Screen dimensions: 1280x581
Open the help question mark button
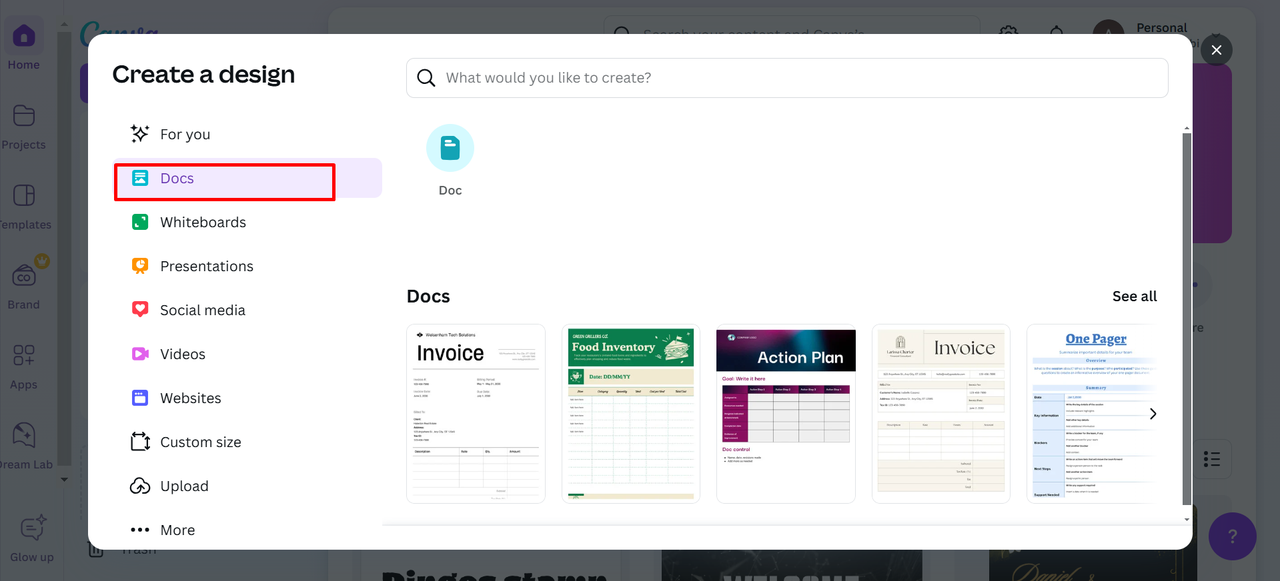point(1232,535)
